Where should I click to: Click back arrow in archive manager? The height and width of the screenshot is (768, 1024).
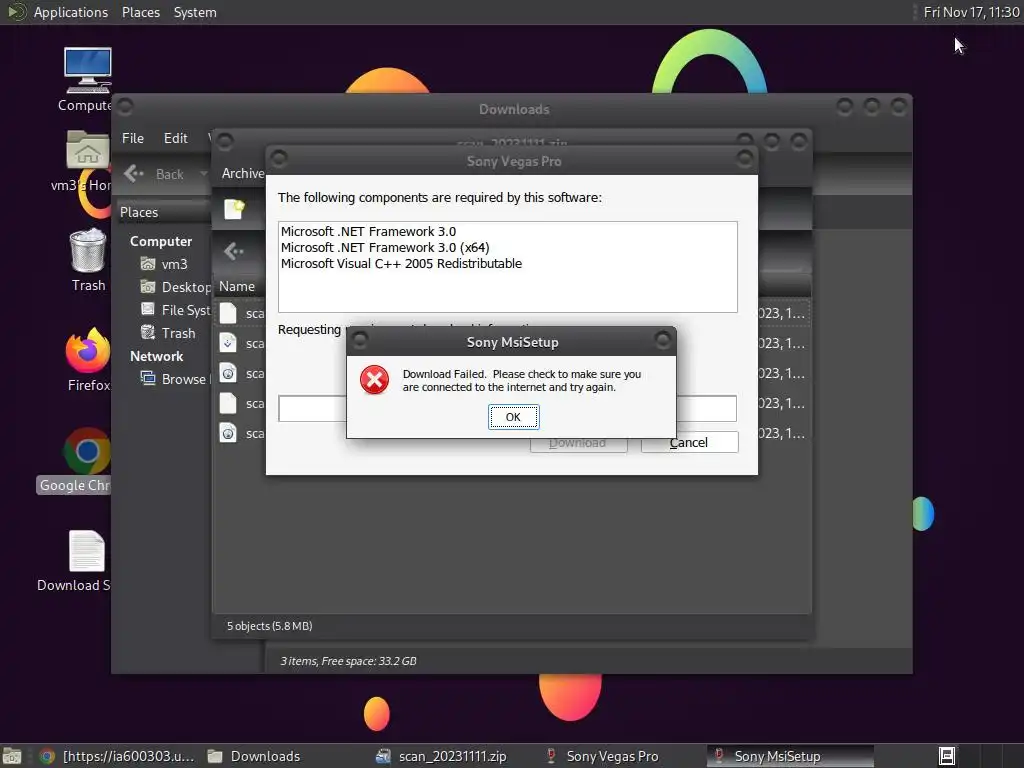point(234,251)
